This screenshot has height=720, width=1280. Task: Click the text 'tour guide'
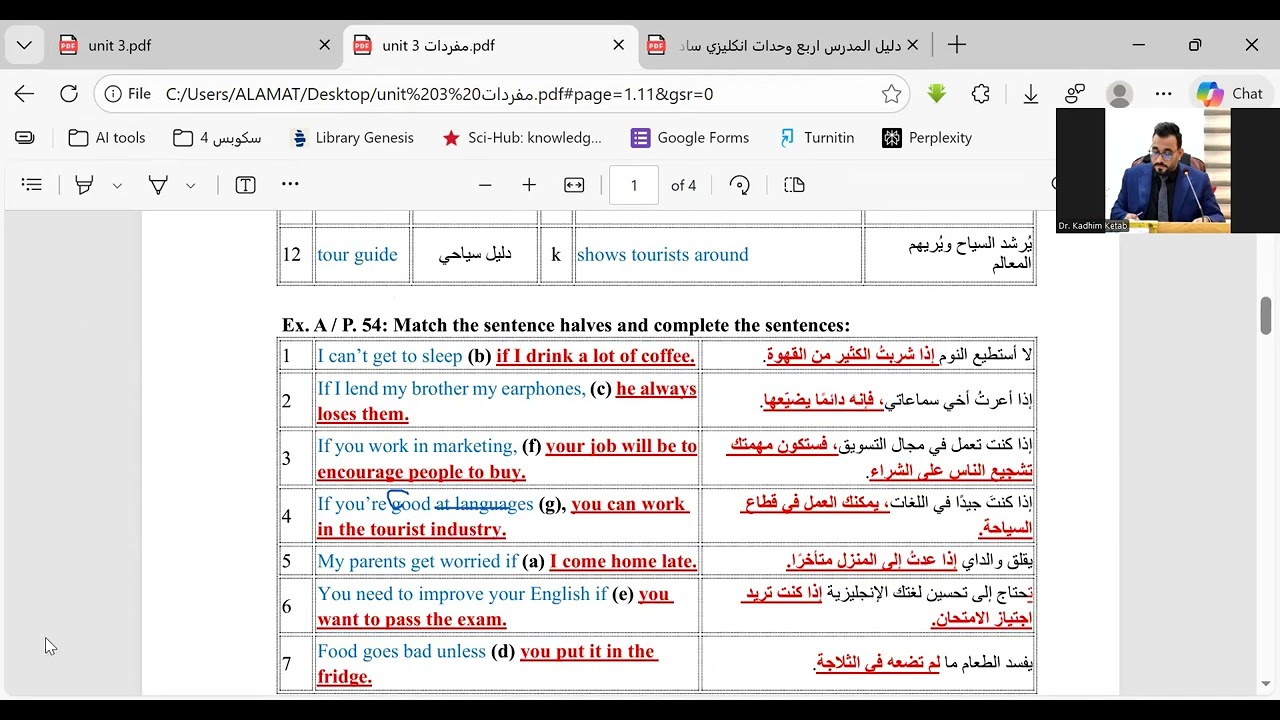click(x=357, y=255)
